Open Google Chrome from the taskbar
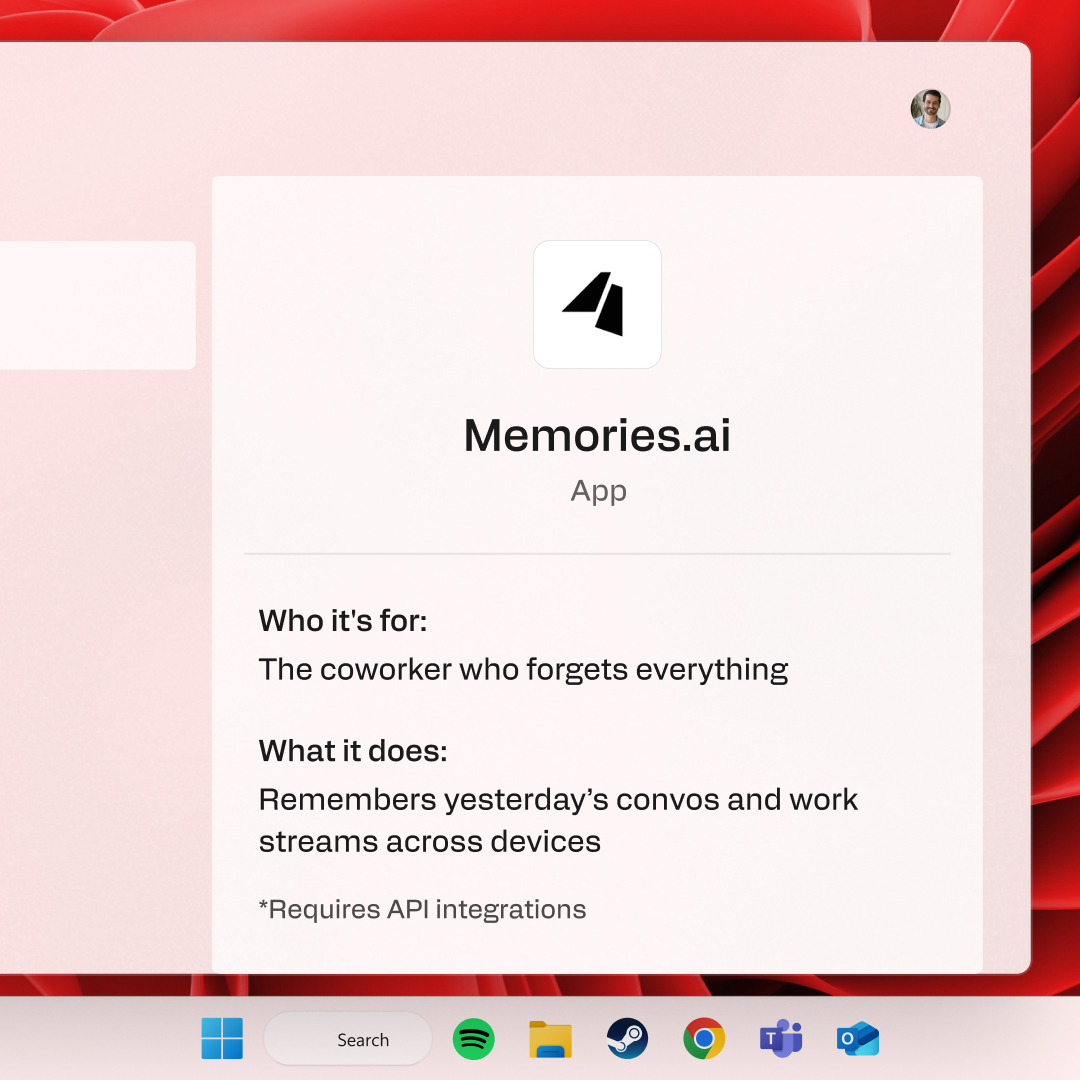Screen dimensions: 1080x1080 (x=704, y=1039)
